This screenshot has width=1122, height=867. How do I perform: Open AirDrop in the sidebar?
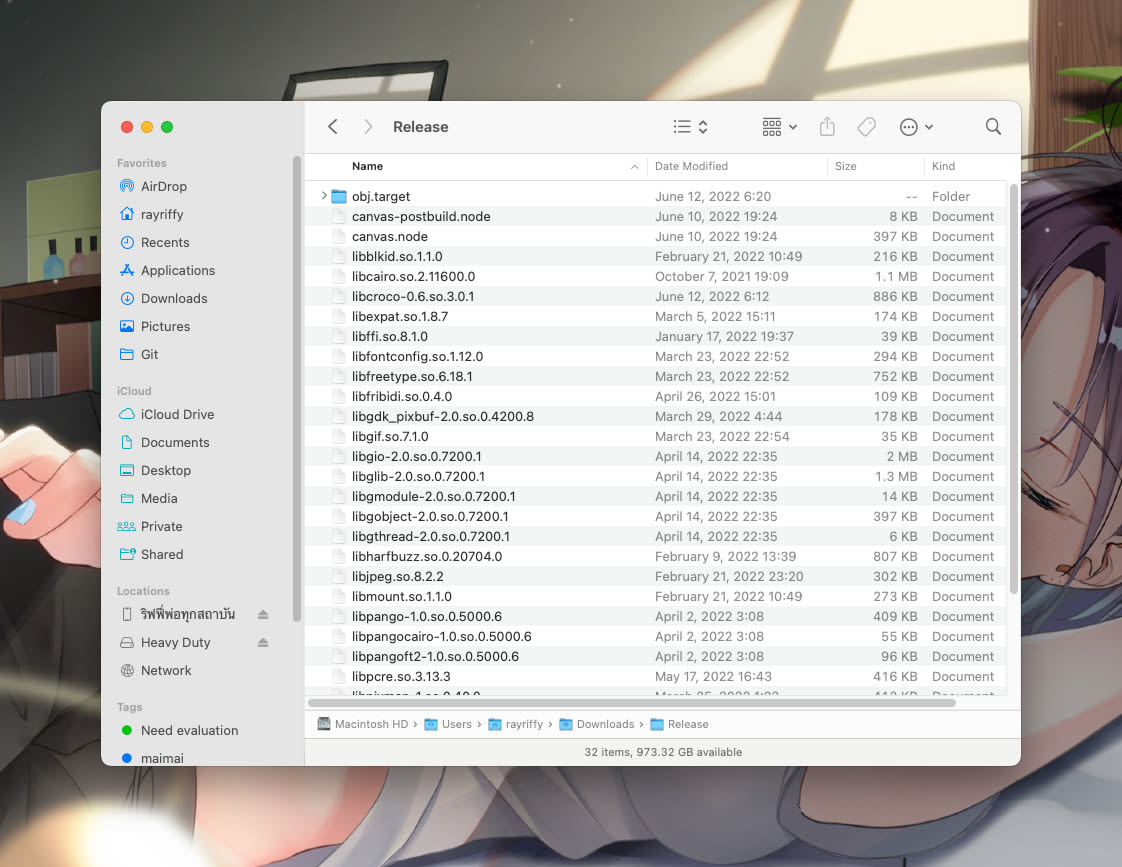pos(164,186)
